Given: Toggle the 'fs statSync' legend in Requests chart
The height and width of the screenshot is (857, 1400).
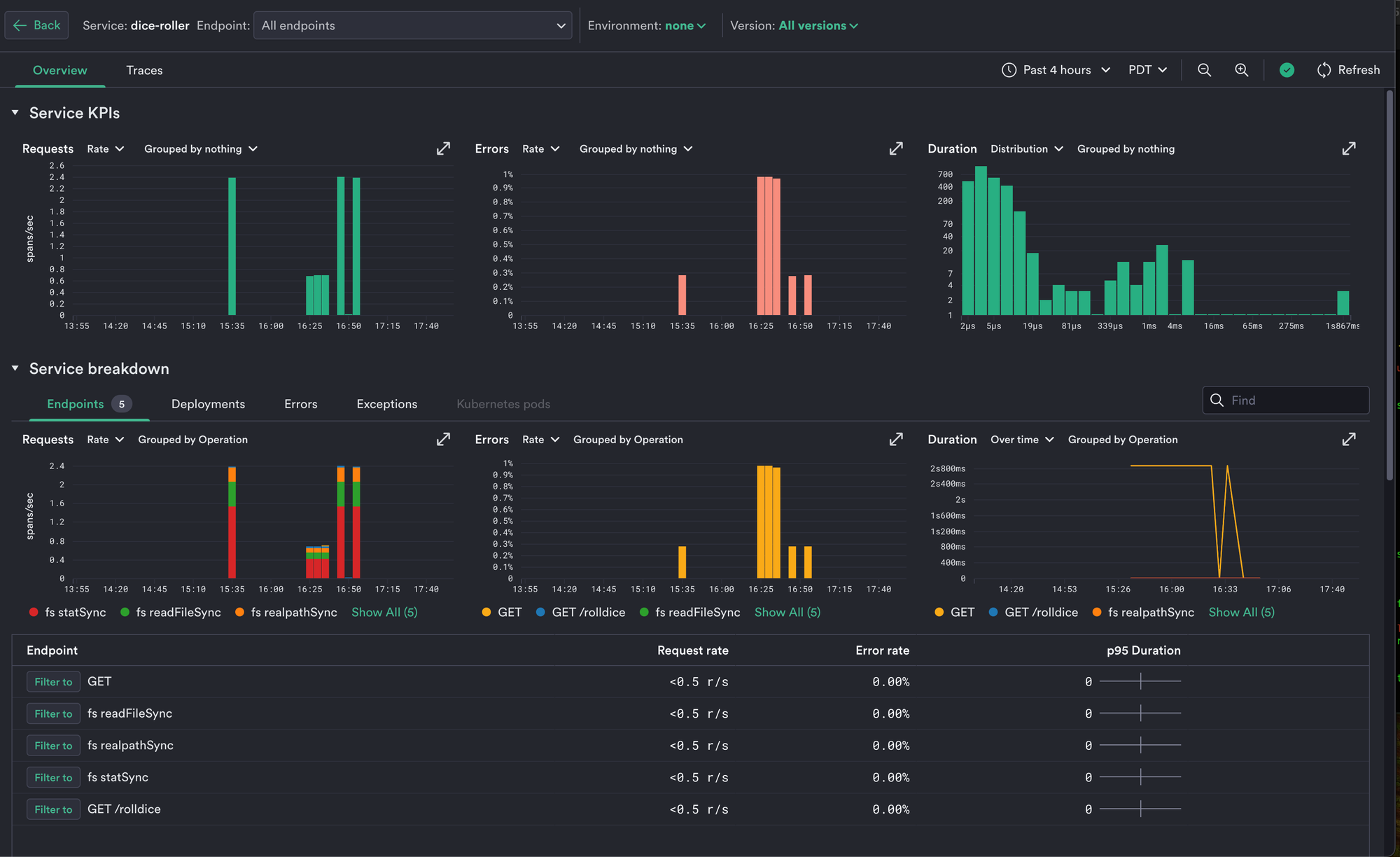Looking at the screenshot, I should tap(68, 612).
